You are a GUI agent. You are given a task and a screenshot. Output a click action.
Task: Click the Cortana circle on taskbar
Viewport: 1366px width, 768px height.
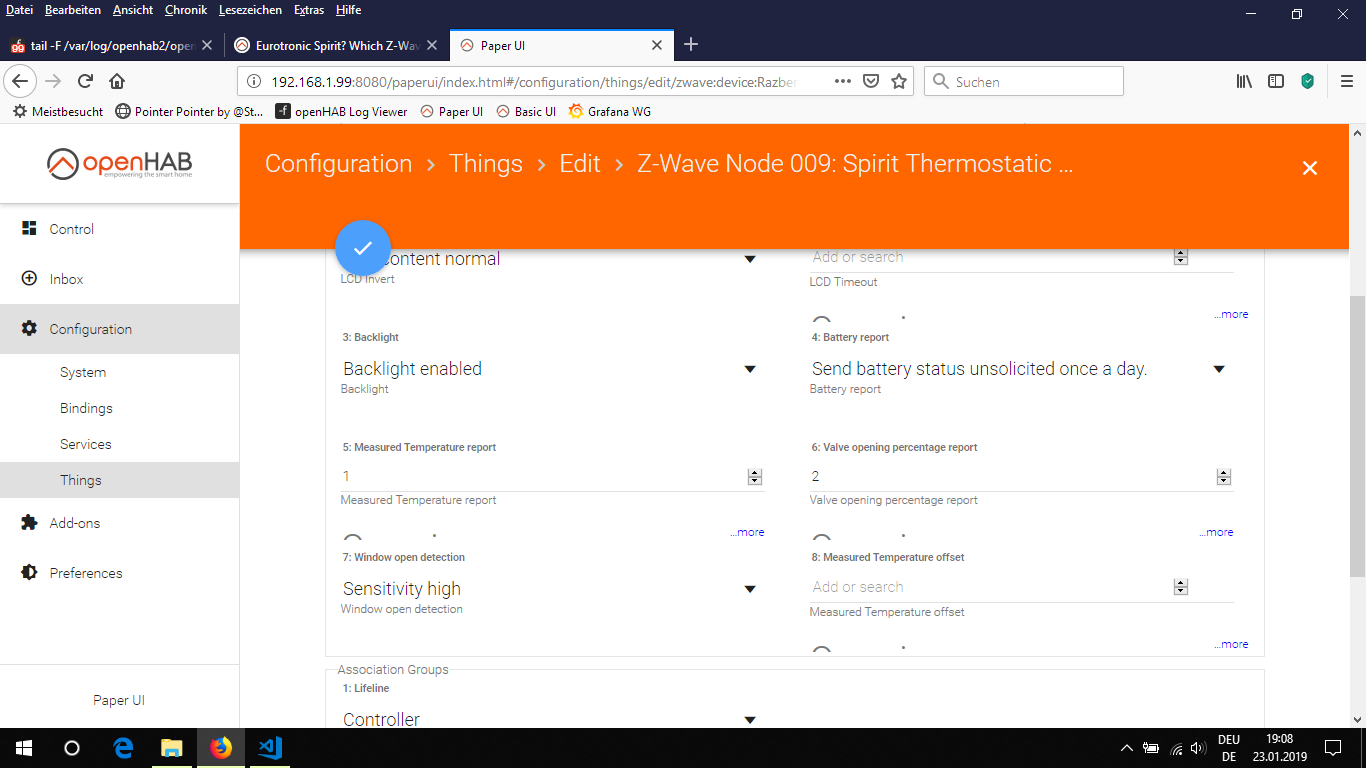pos(72,748)
